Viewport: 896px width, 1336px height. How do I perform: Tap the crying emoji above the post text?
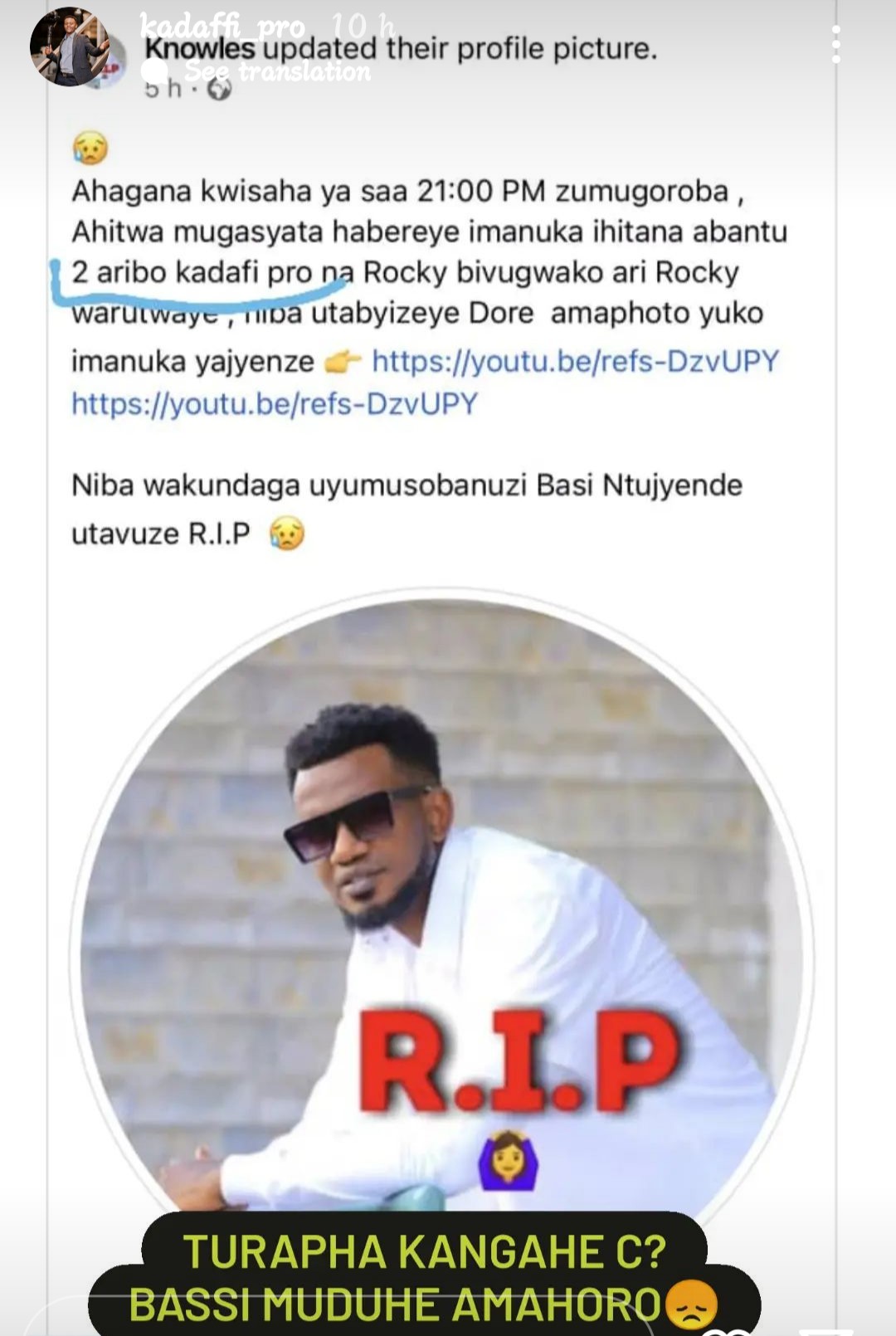(90, 149)
